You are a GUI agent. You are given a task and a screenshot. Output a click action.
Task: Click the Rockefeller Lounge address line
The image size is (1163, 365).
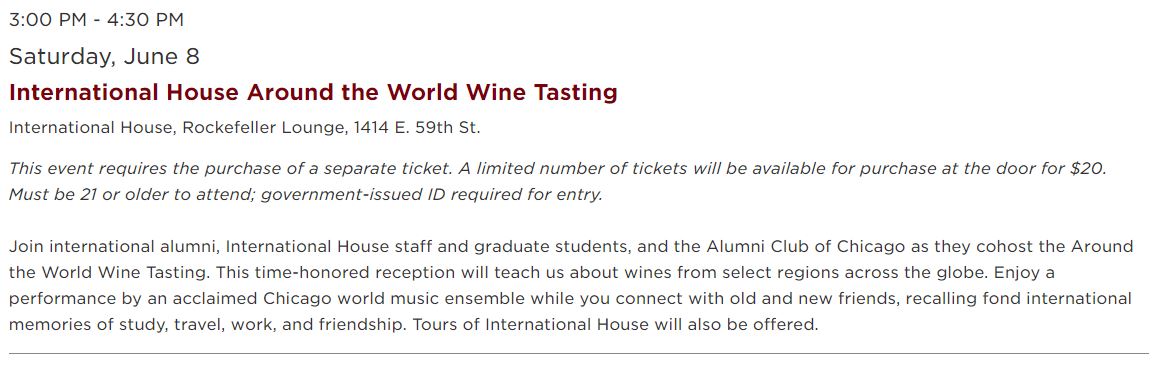point(245,128)
